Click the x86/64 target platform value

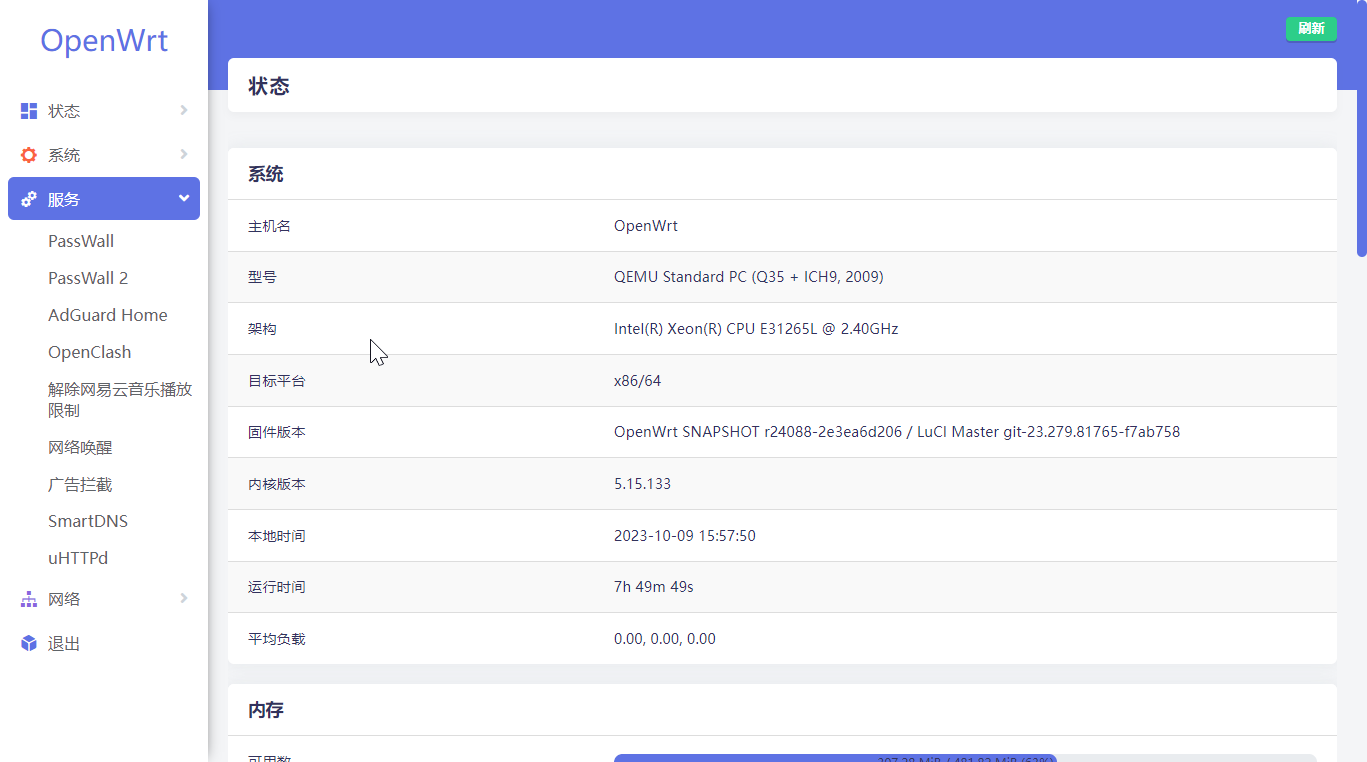(638, 381)
